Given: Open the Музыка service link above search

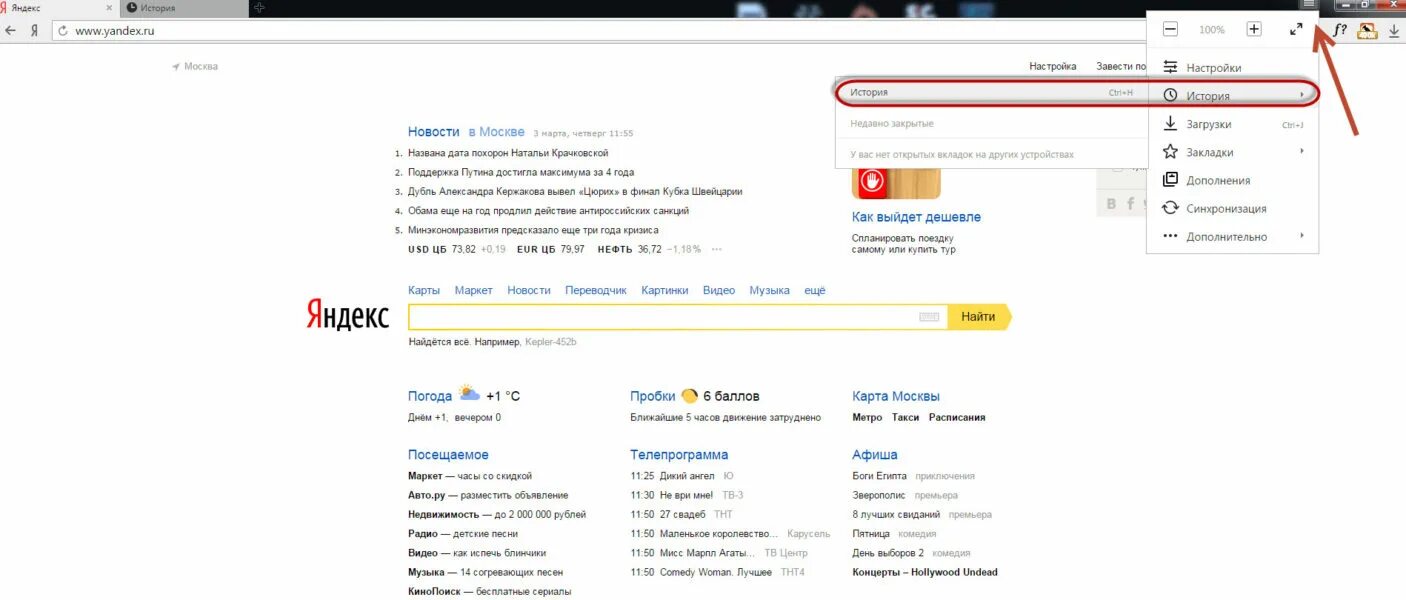Looking at the screenshot, I should [770, 290].
